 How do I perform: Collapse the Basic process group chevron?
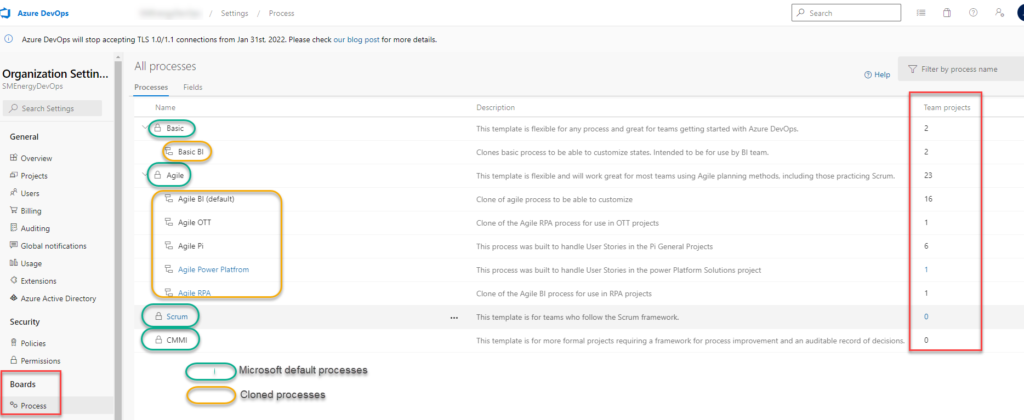coord(145,128)
